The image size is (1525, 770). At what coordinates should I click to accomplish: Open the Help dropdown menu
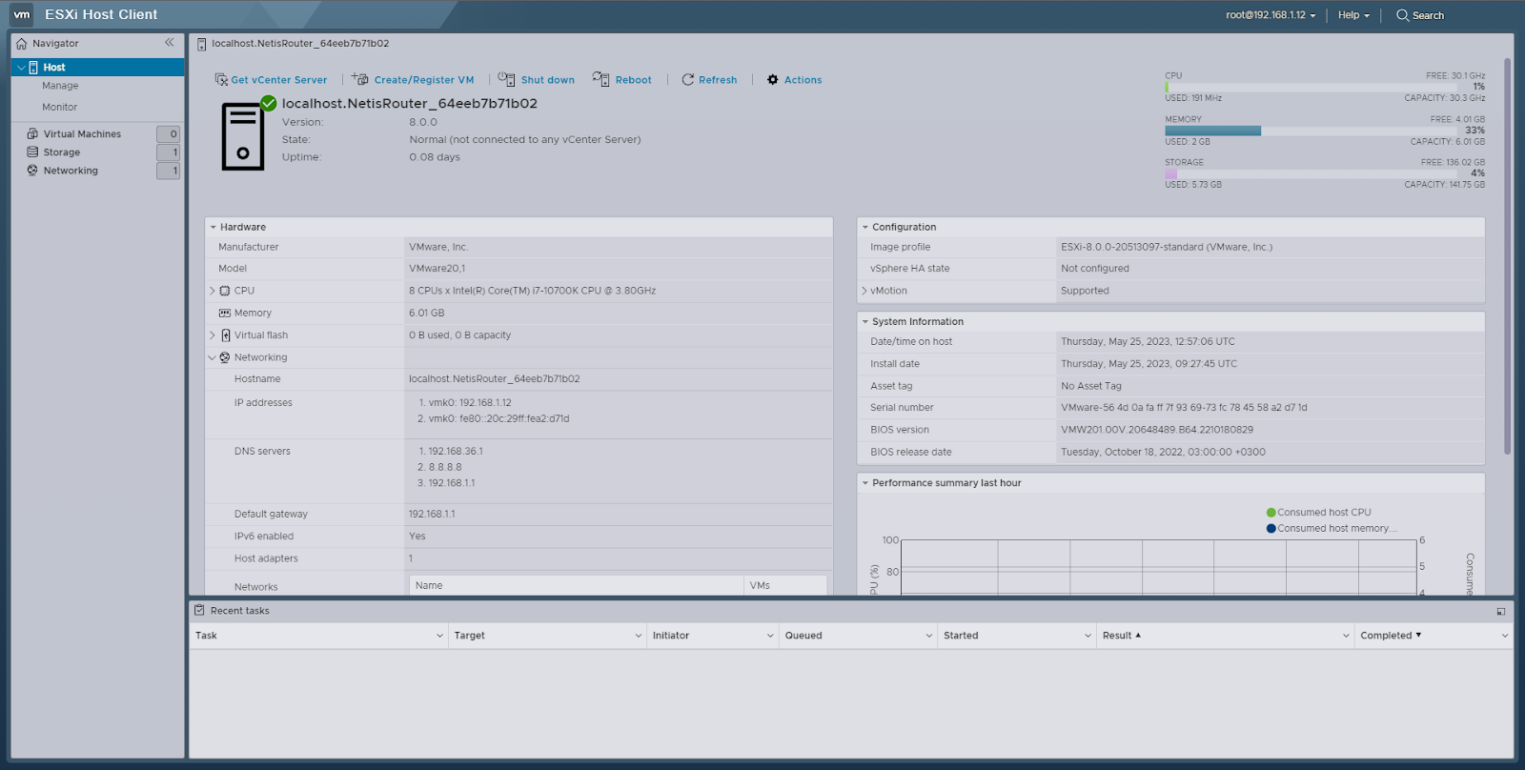click(x=1354, y=15)
